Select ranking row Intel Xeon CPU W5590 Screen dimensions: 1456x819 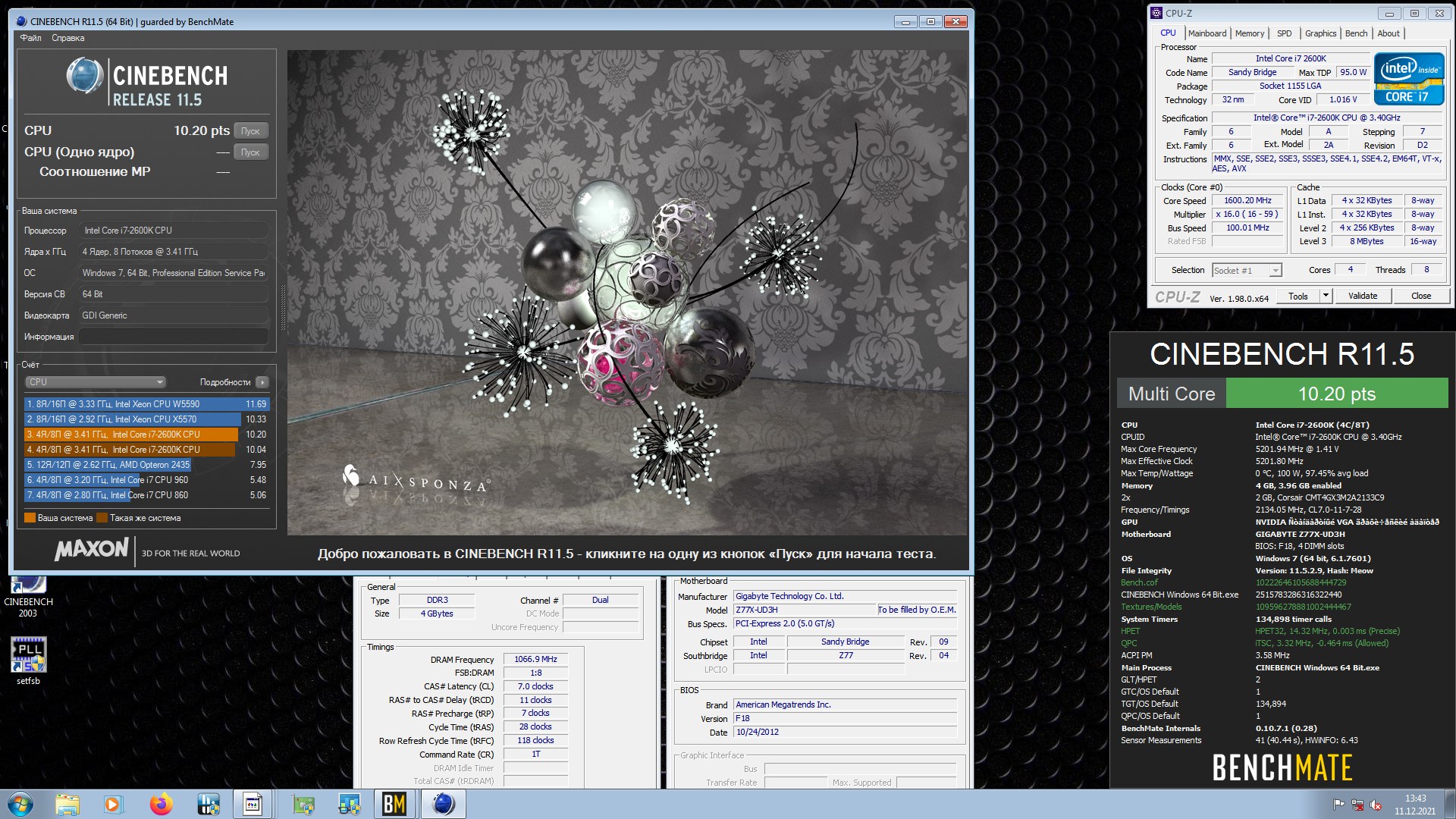pos(146,404)
